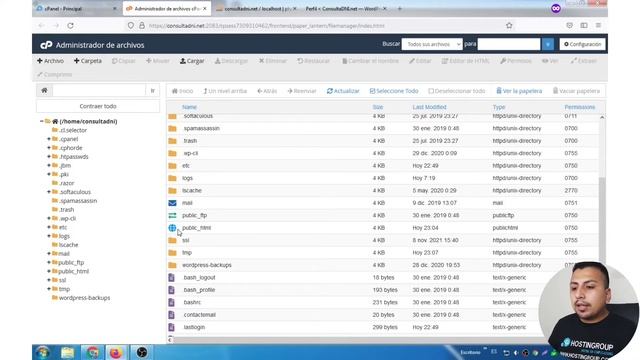This screenshot has height=360, width=640.
Task: Switch to the phpMyAdmin localhost tab
Action: point(256,9)
